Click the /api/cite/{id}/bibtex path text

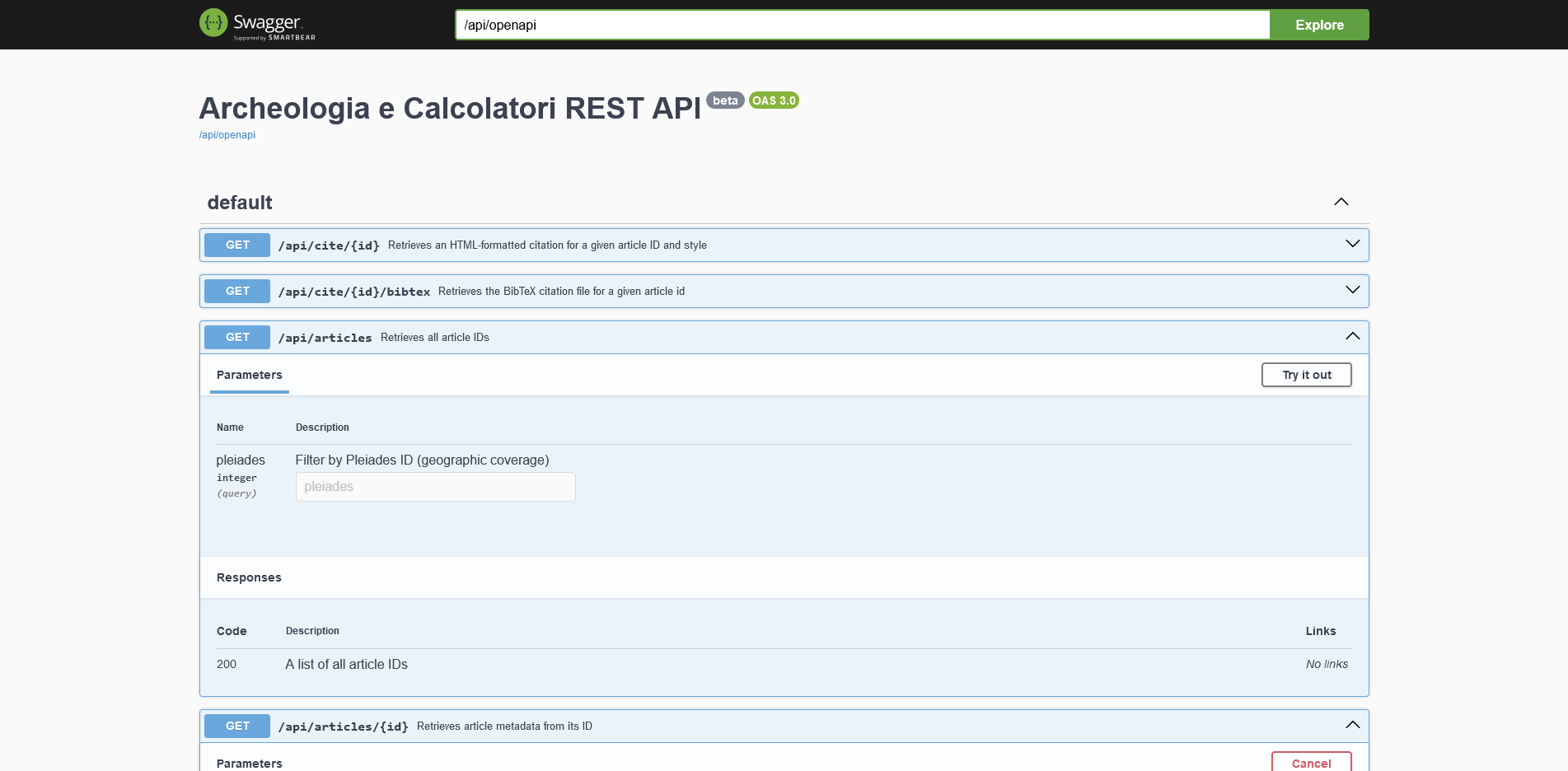(354, 292)
